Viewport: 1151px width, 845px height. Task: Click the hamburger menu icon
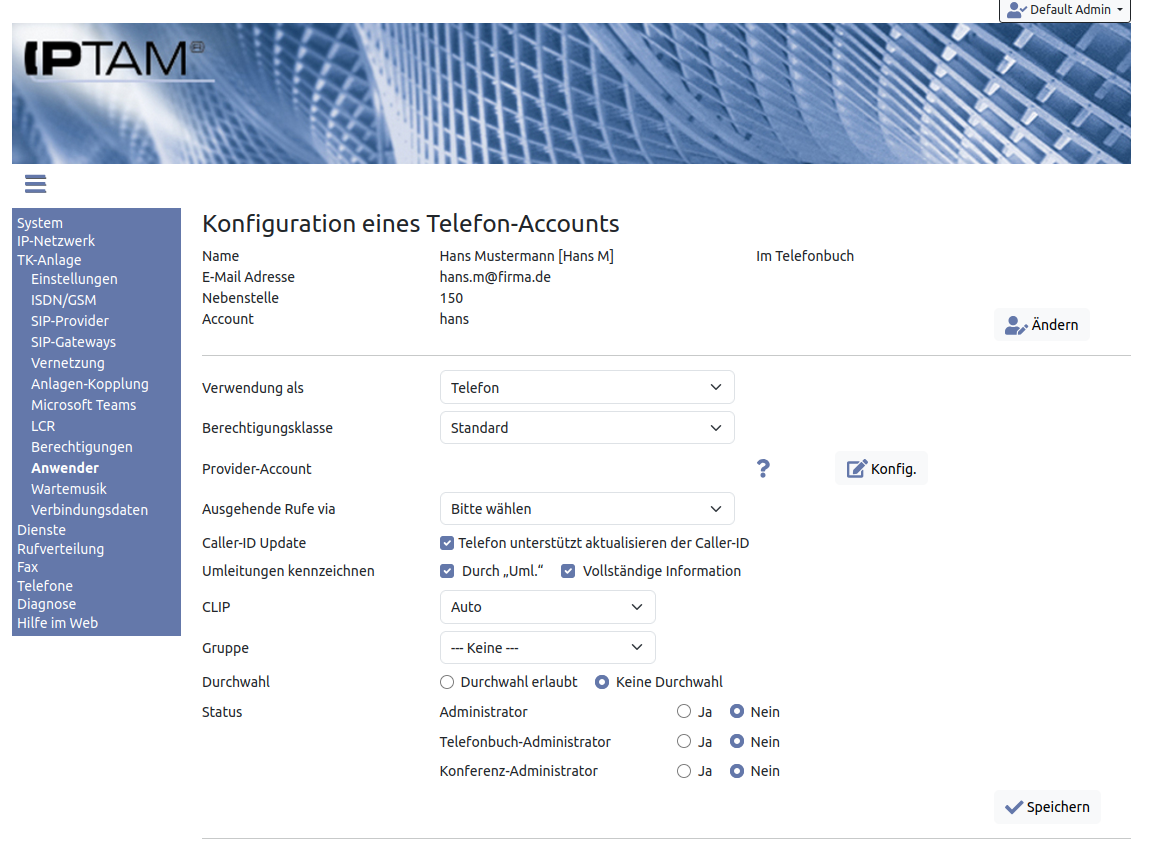pos(36,184)
